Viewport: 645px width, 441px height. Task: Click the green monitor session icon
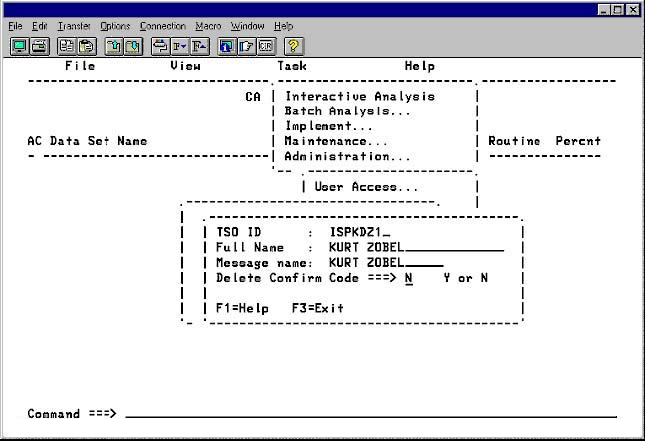tap(19, 46)
